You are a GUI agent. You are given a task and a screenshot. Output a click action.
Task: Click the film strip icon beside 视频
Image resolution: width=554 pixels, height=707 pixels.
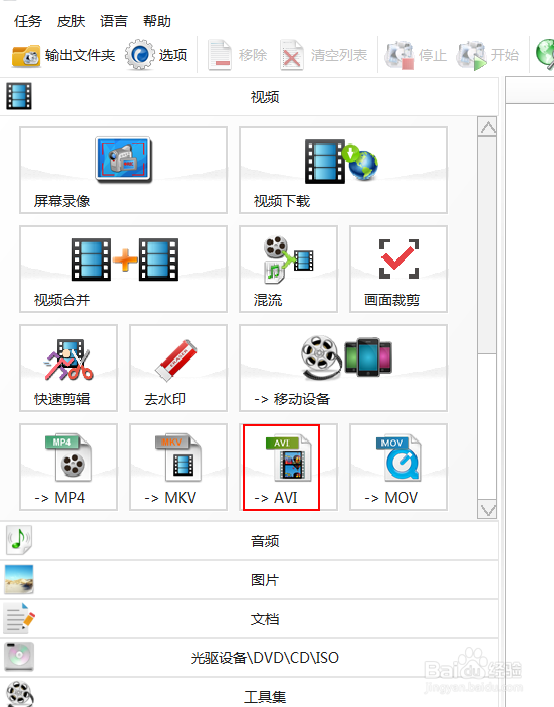[18, 96]
